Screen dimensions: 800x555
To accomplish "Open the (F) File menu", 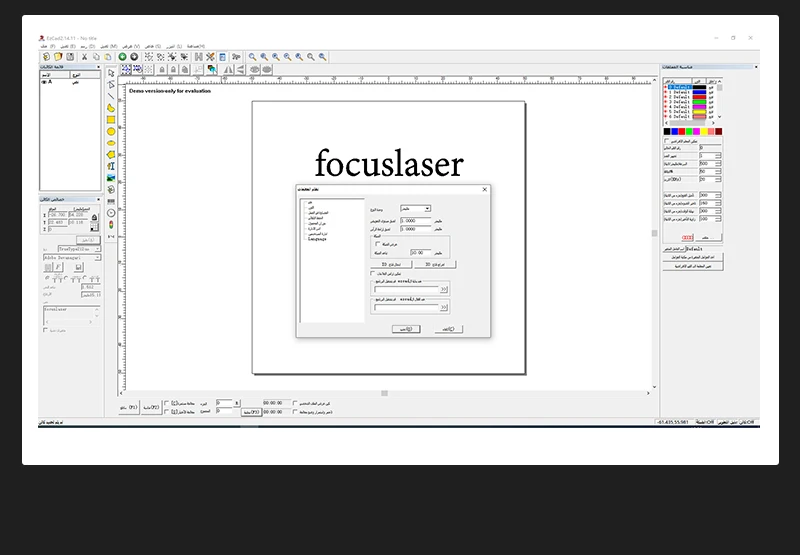I will pyautogui.click(x=48, y=46).
